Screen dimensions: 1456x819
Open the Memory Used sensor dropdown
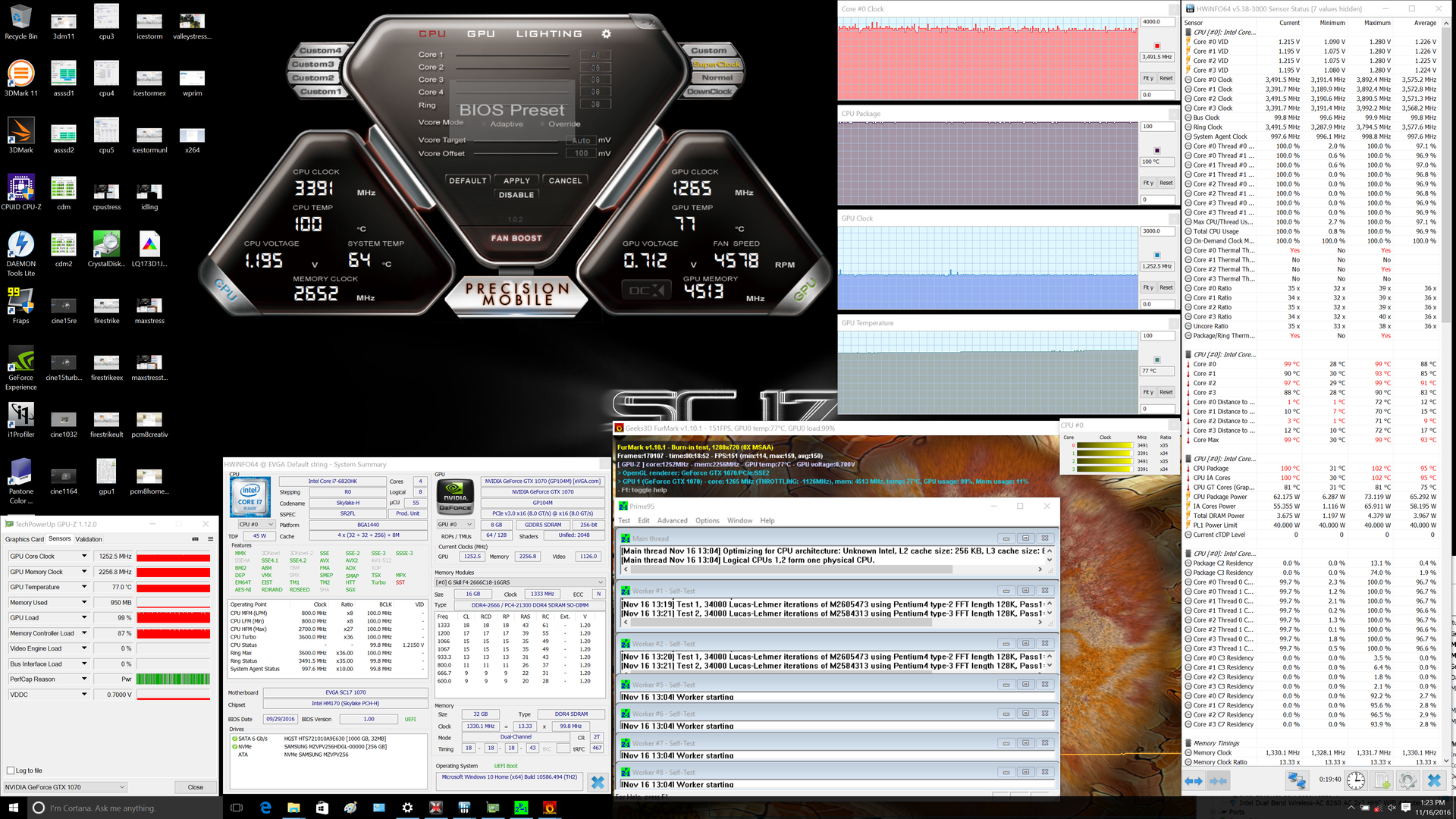(x=84, y=602)
